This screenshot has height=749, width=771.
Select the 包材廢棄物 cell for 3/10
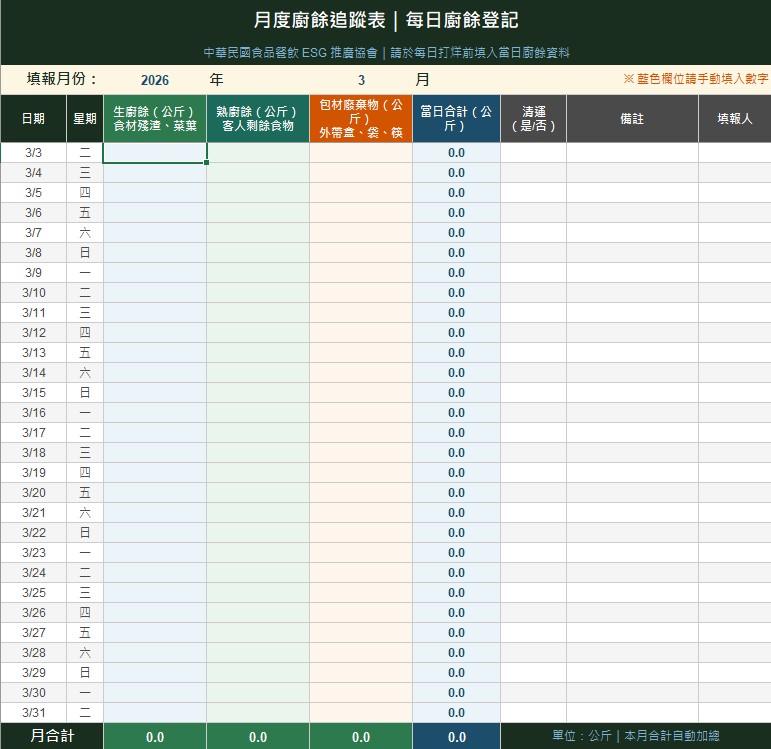tap(360, 293)
